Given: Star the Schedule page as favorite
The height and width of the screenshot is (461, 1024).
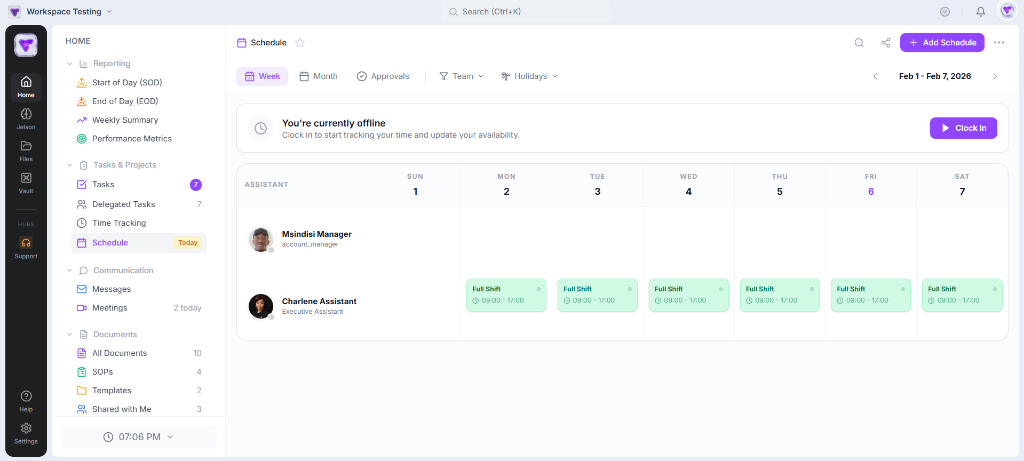Looking at the screenshot, I should 300,42.
